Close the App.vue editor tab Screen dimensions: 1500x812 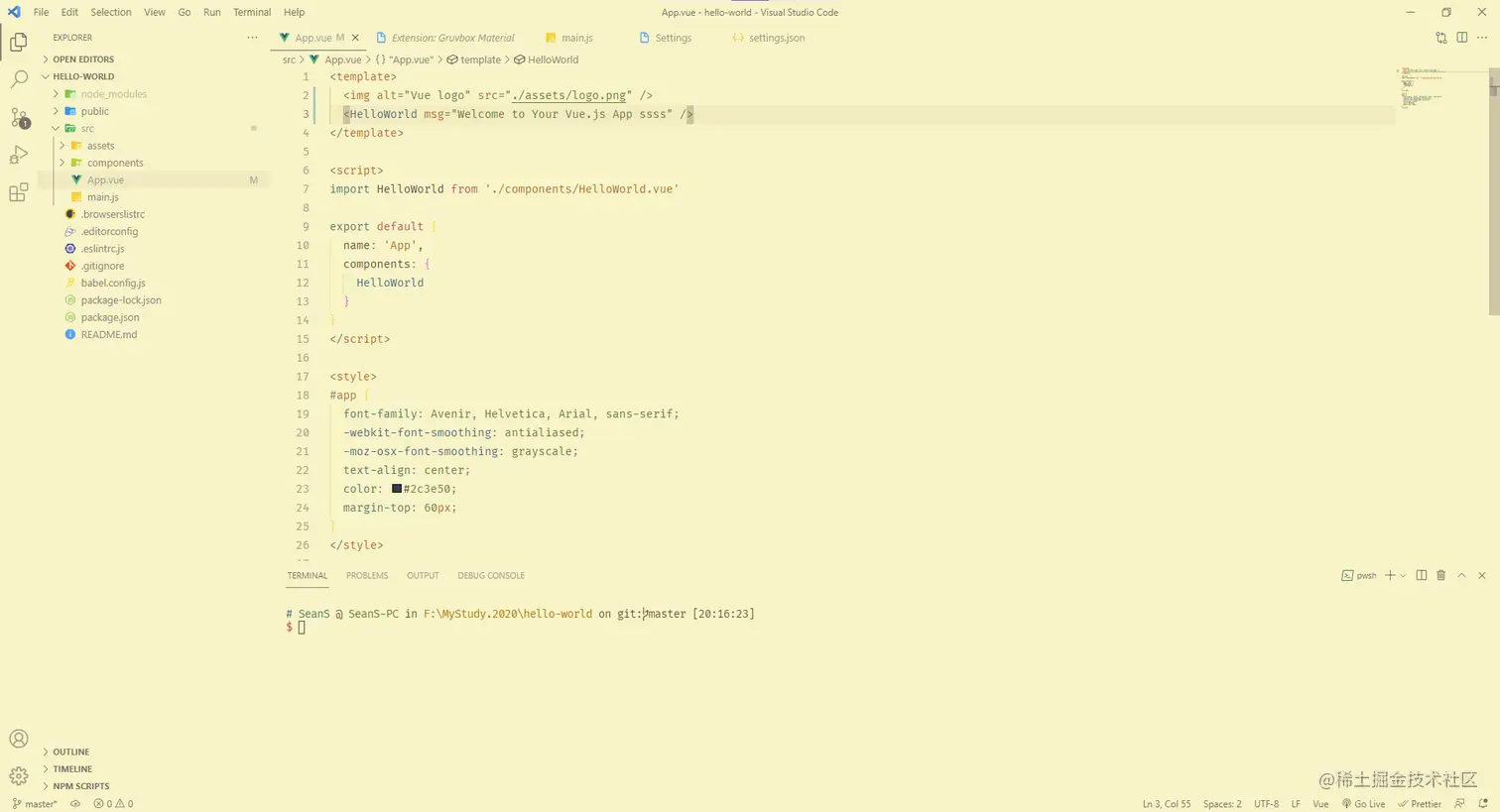click(355, 38)
